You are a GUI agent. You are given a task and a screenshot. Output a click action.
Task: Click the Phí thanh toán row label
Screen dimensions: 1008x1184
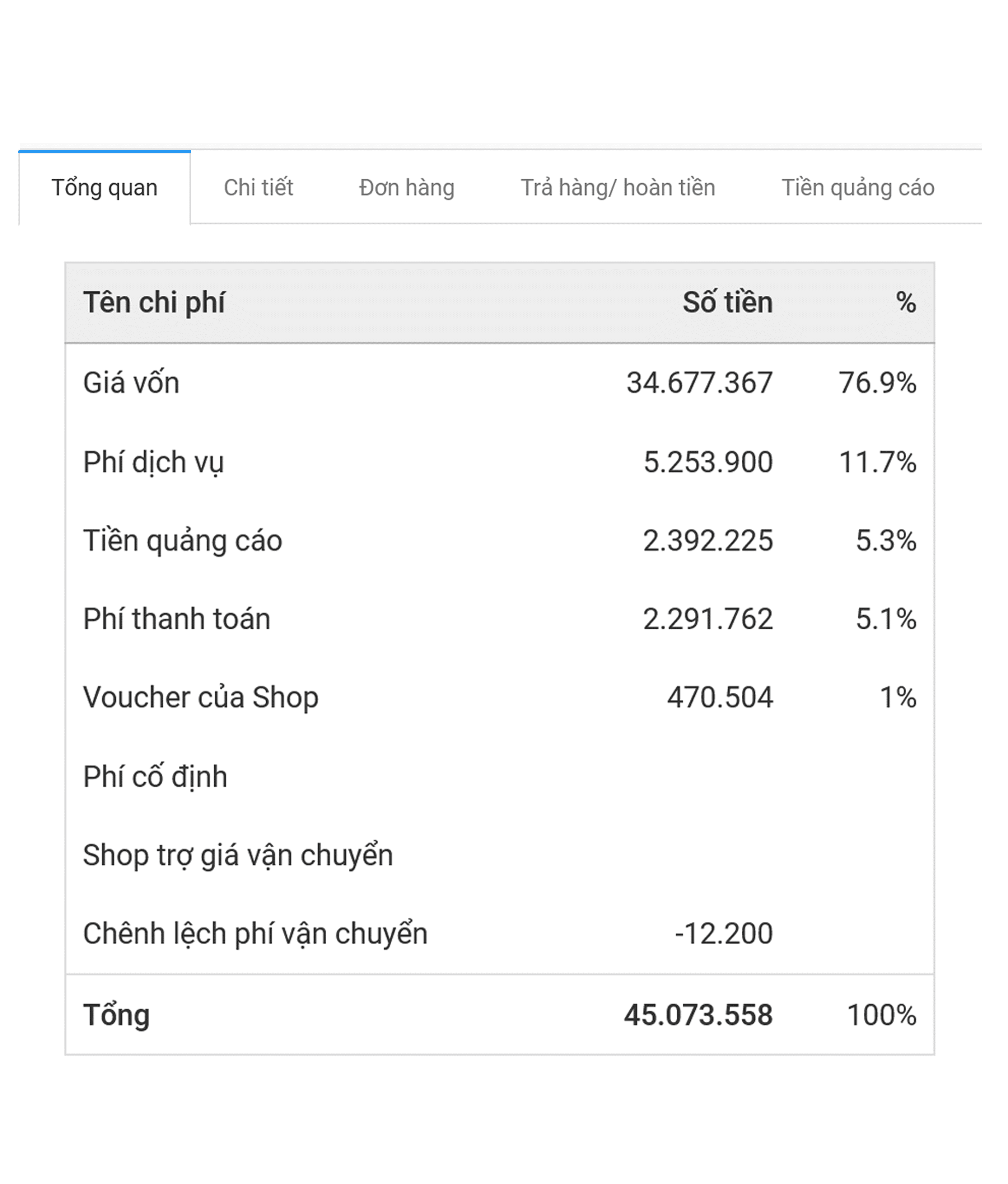pos(176,619)
